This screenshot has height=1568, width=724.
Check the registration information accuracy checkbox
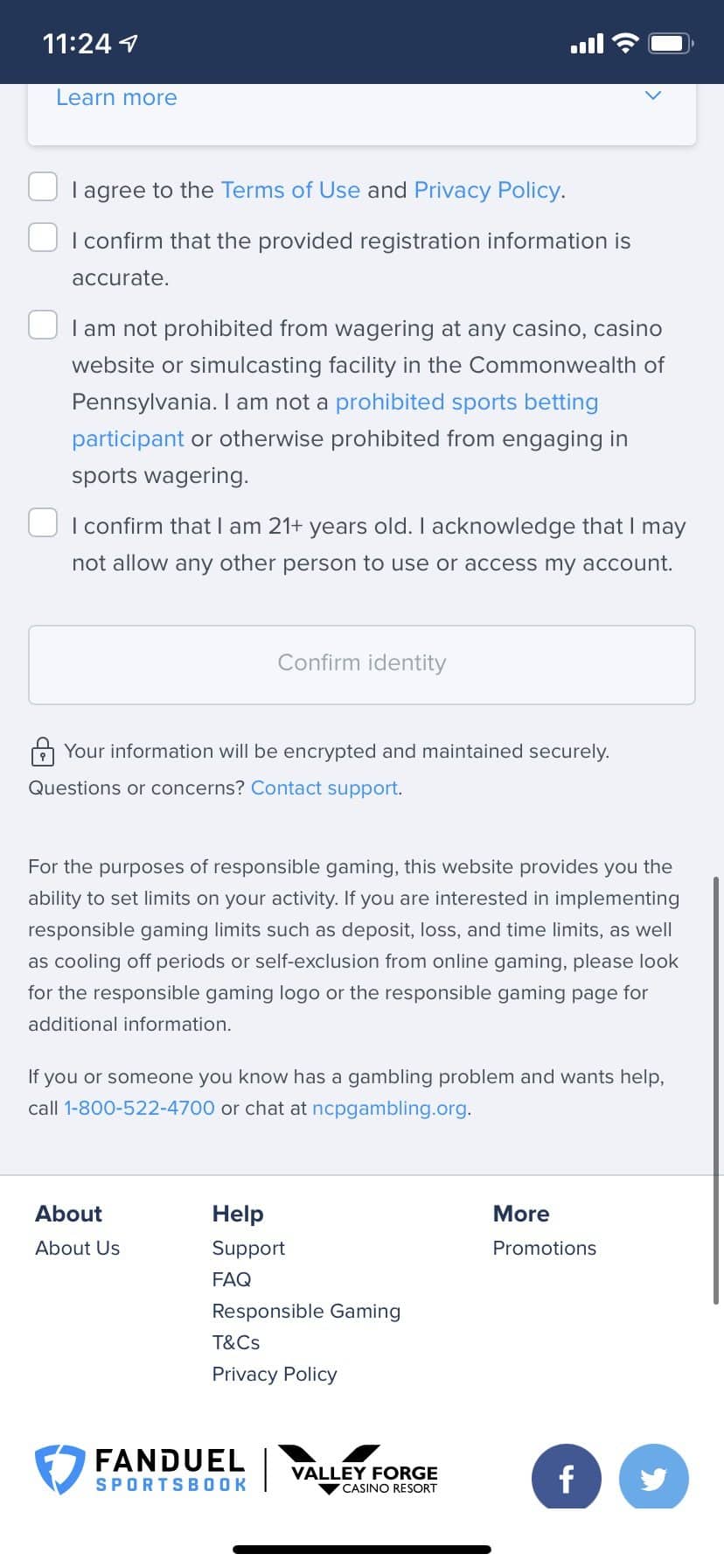[42, 237]
